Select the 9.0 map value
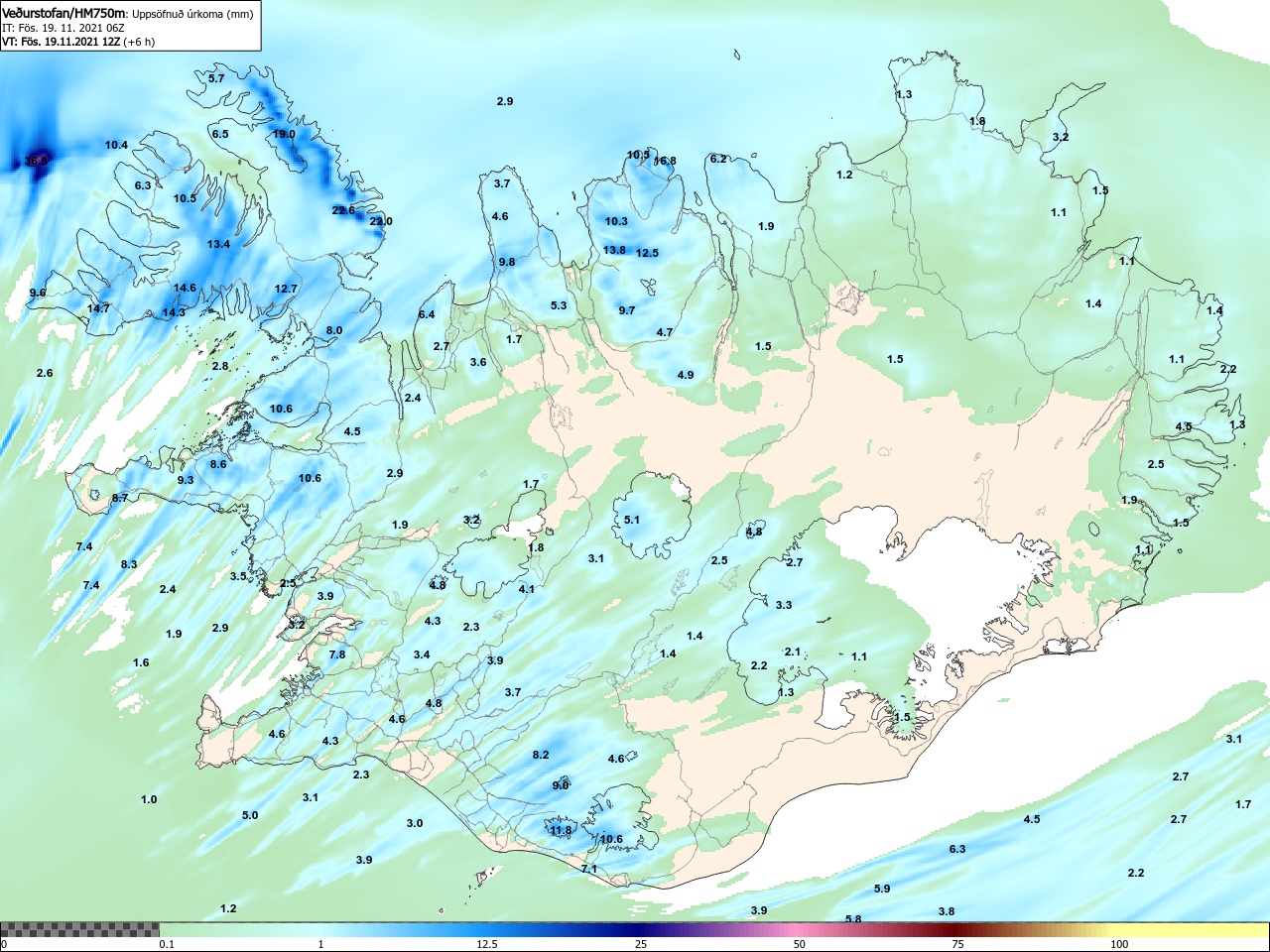The height and width of the screenshot is (952, 1270). (561, 785)
